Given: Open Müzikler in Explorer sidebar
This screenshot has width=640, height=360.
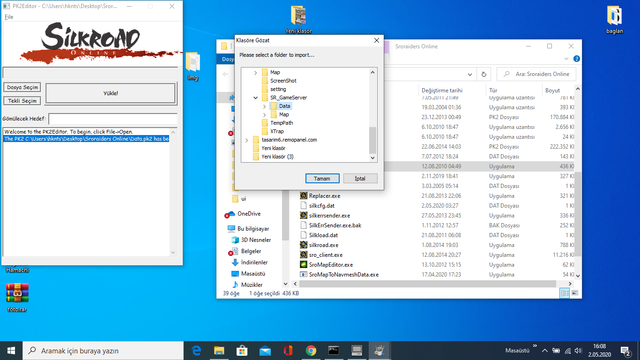Looking at the screenshot, I should point(251,284).
